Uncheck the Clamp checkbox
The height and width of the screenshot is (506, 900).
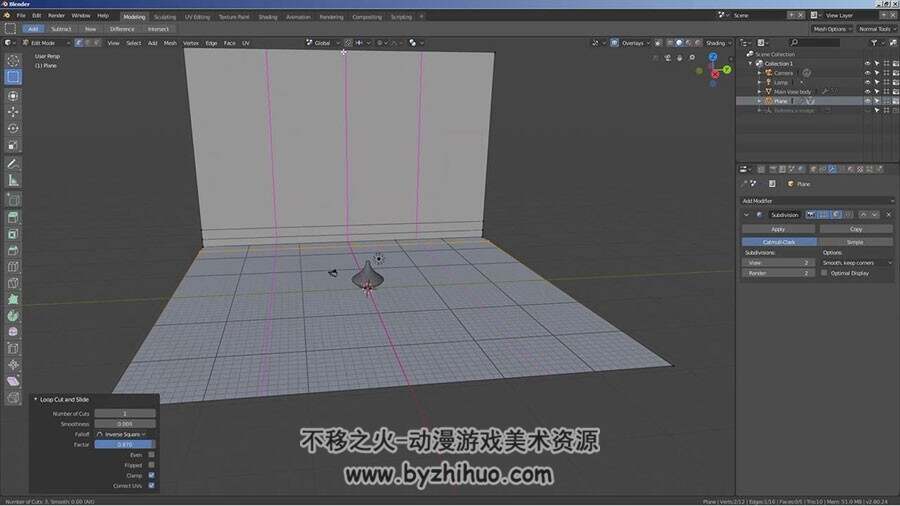(152, 475)
